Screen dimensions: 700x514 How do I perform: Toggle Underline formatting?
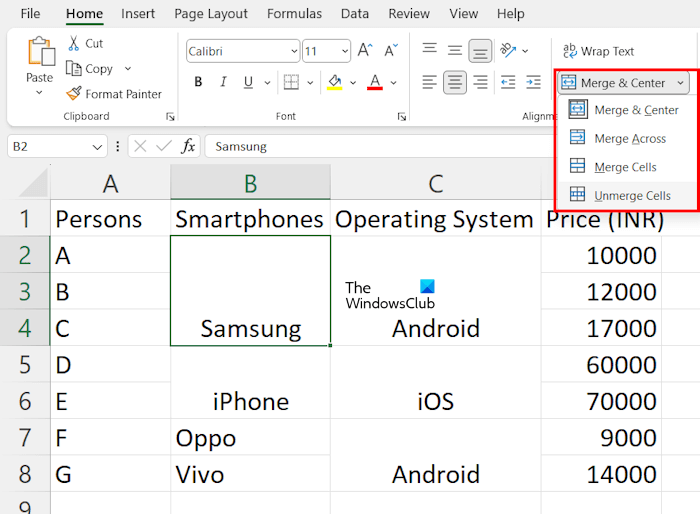[248, 82]
